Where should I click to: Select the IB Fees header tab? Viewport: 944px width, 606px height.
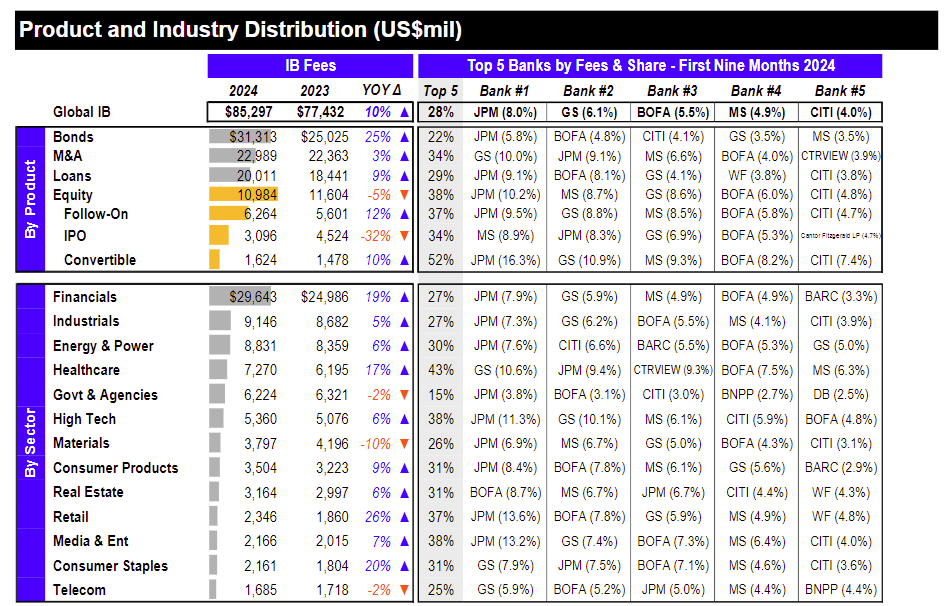point(311,66)
